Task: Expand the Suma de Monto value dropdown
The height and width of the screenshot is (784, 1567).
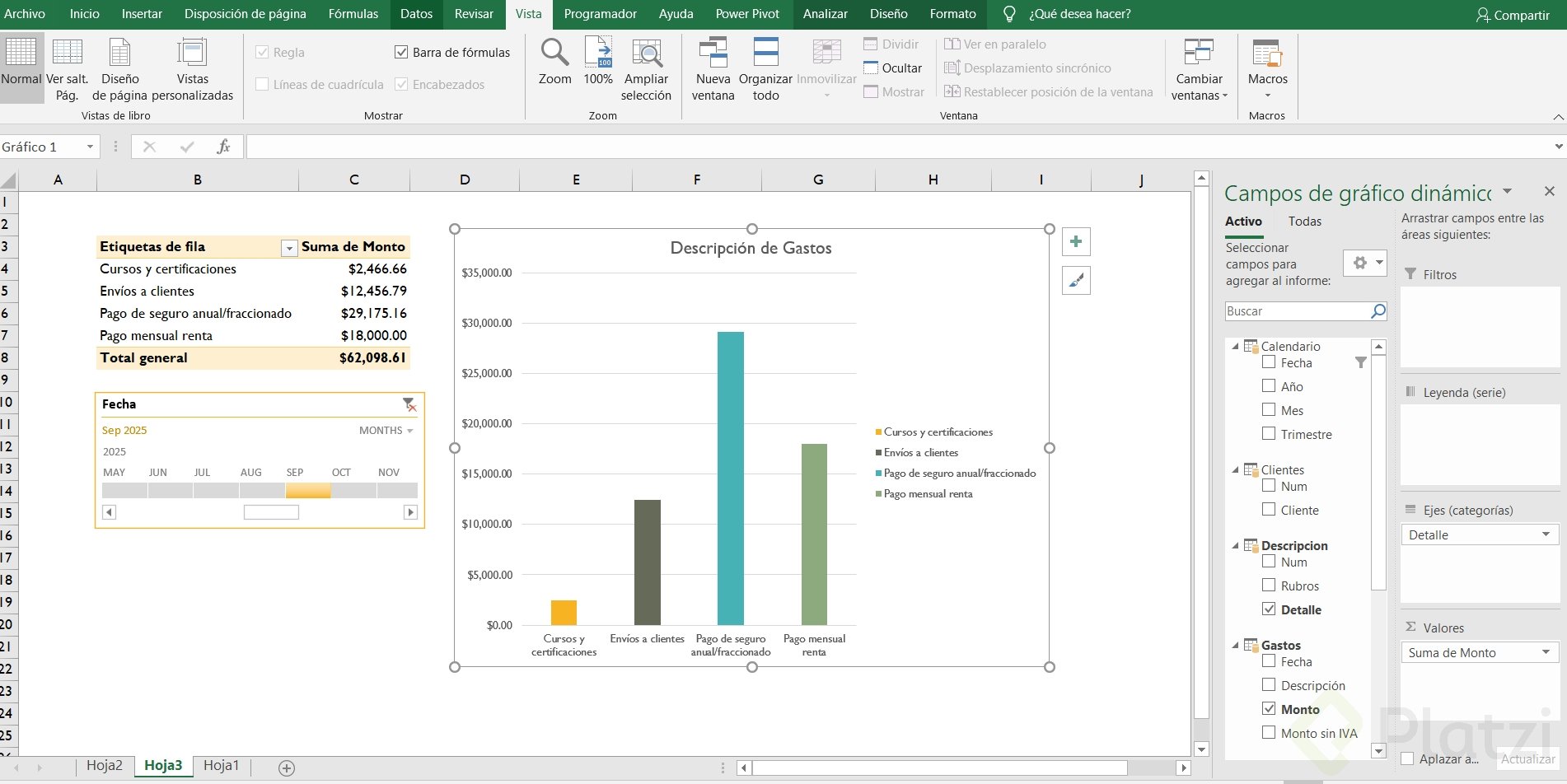Action: click(x=1546, y=652)
